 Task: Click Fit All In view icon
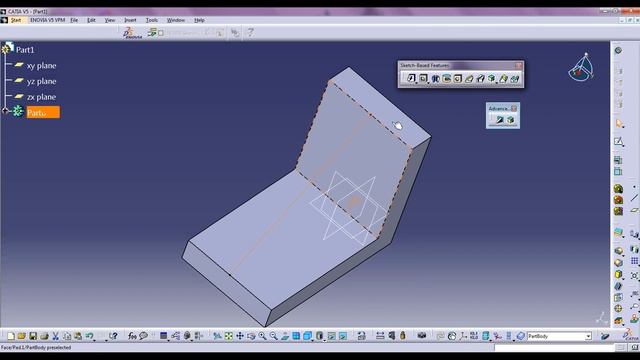[229, 336]
